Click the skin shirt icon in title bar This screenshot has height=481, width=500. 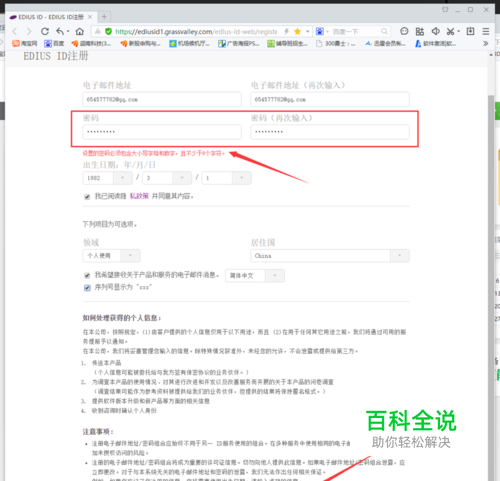tap(445, 9)
